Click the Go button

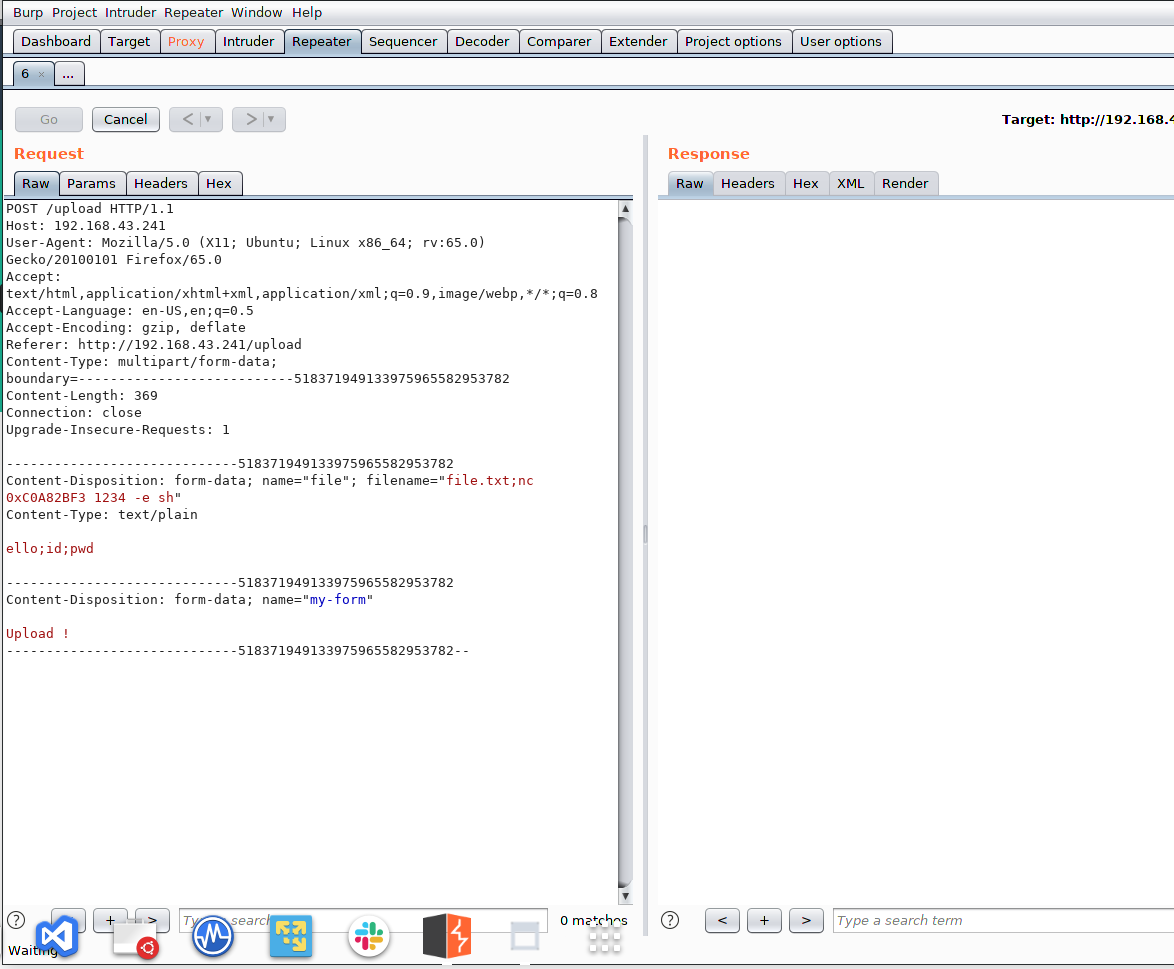point(49,119)
